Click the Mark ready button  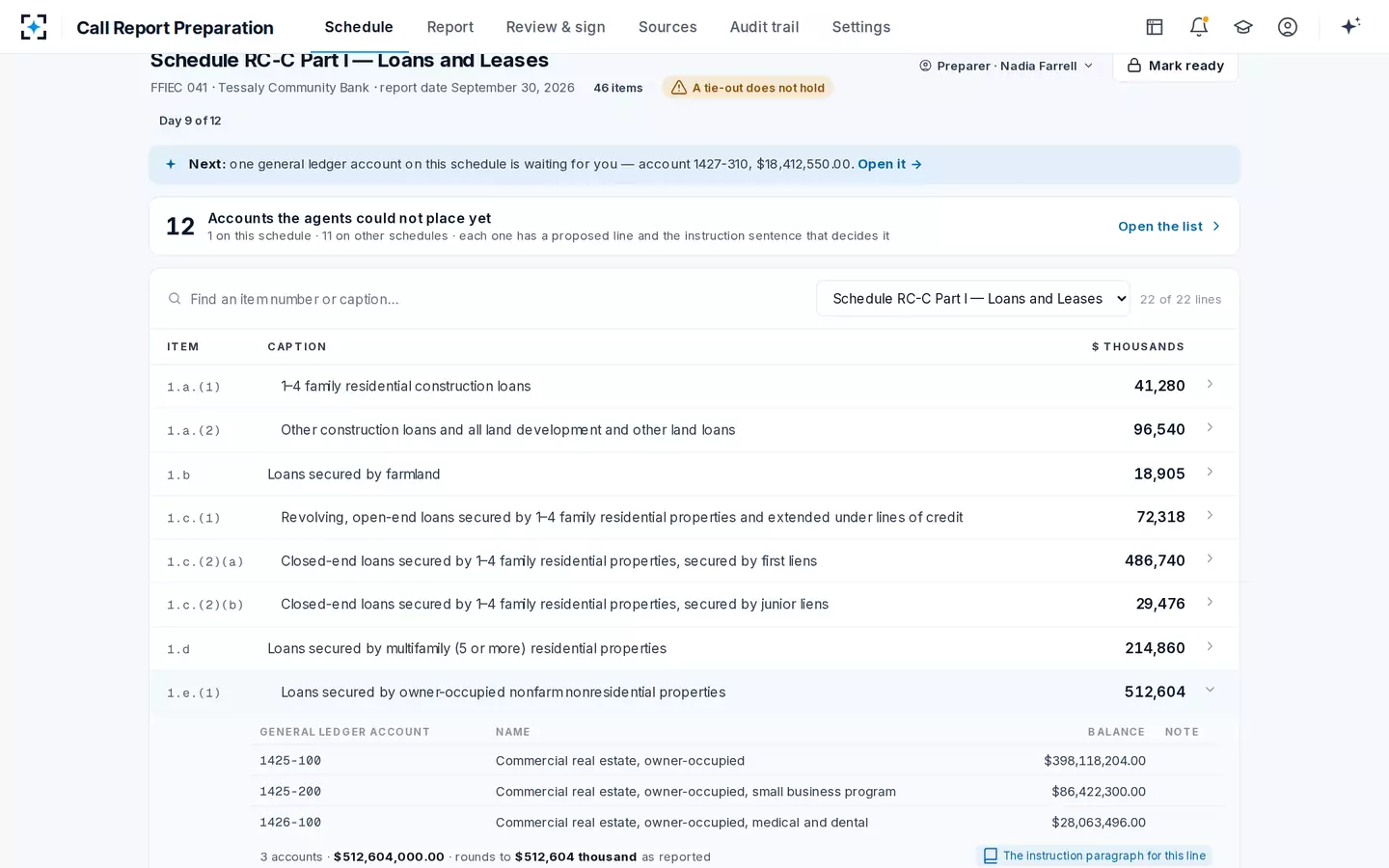(1175, 66)
